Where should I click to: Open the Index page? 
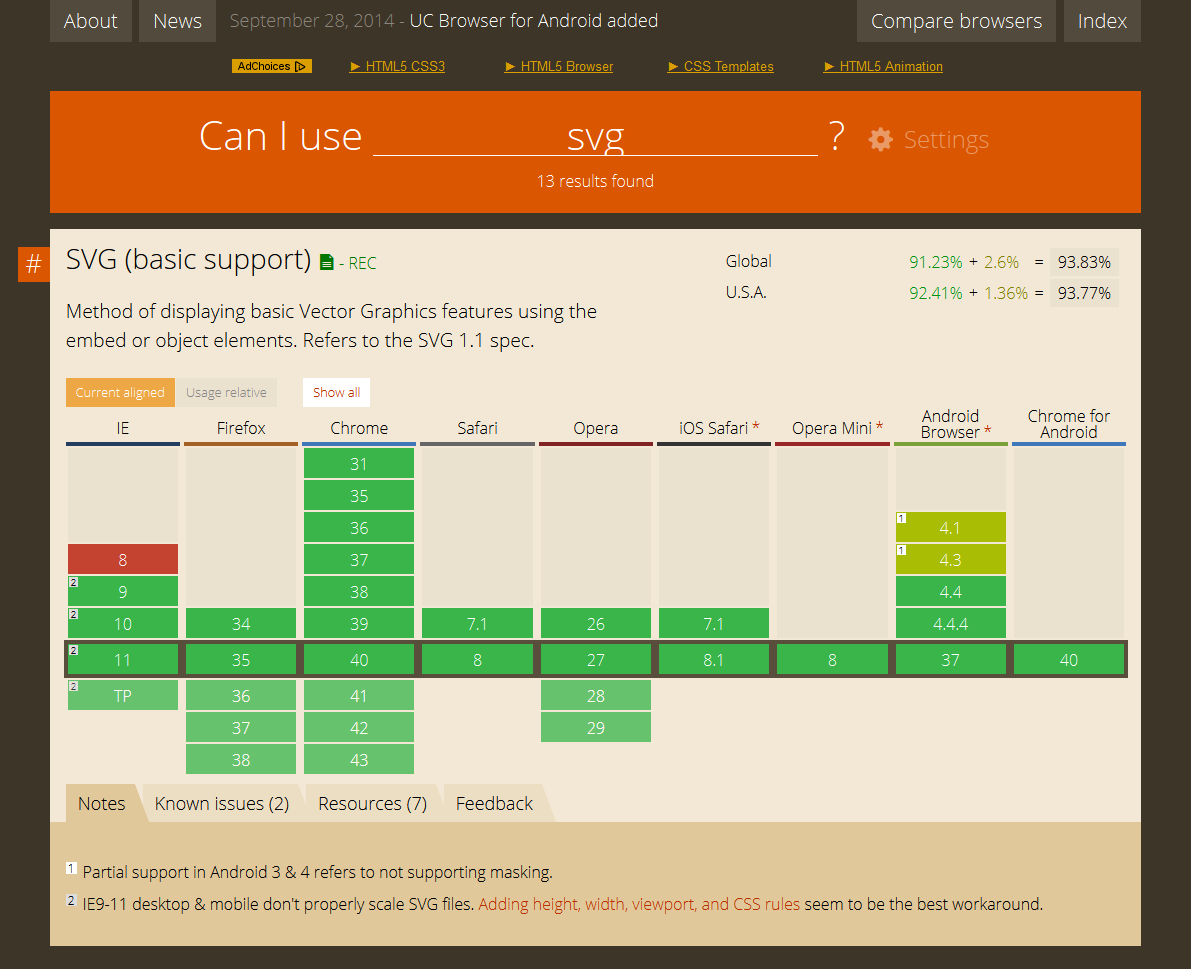pos(1102,21)
